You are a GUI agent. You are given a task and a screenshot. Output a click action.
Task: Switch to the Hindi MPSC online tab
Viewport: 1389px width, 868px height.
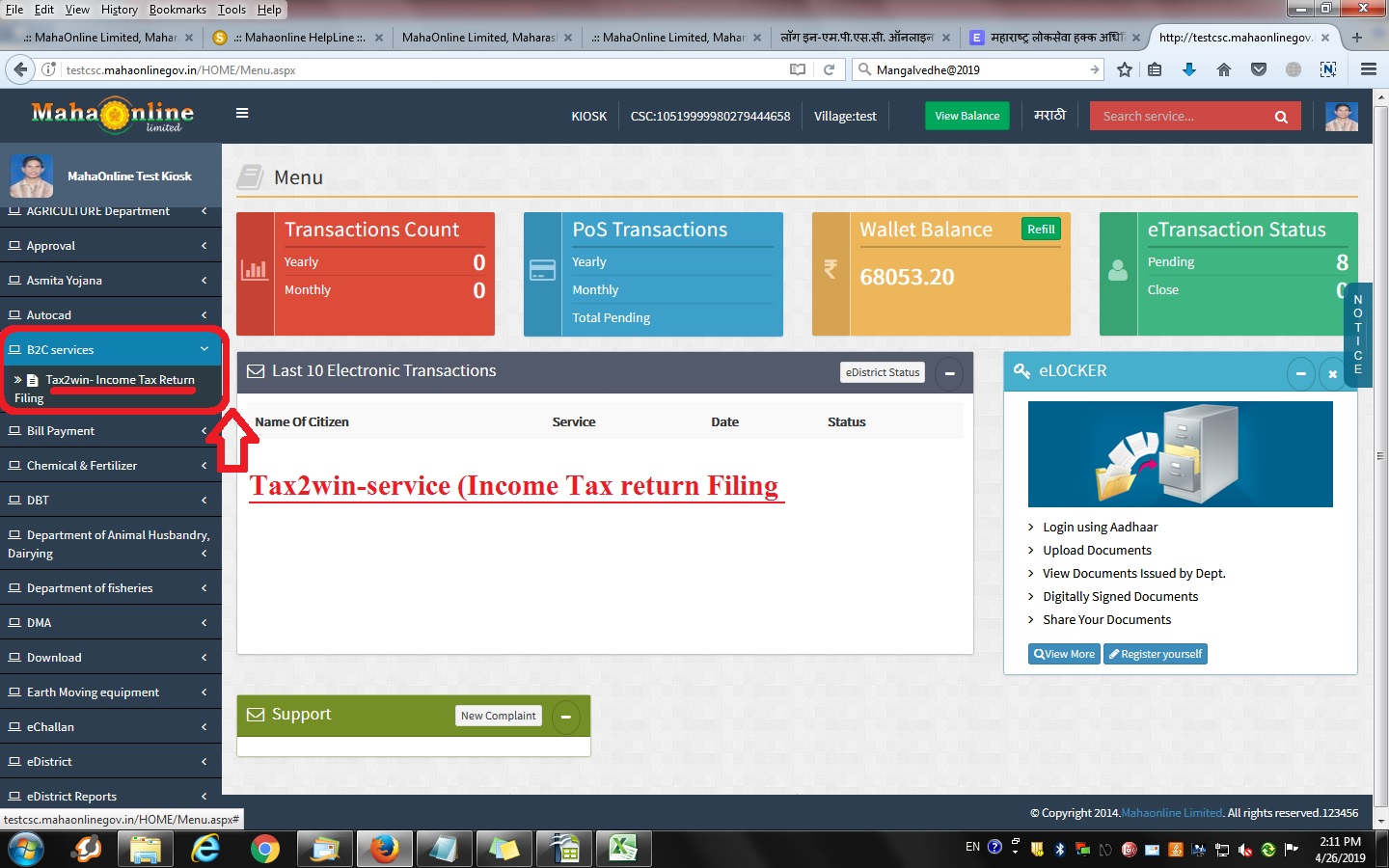tap(863, 38)
